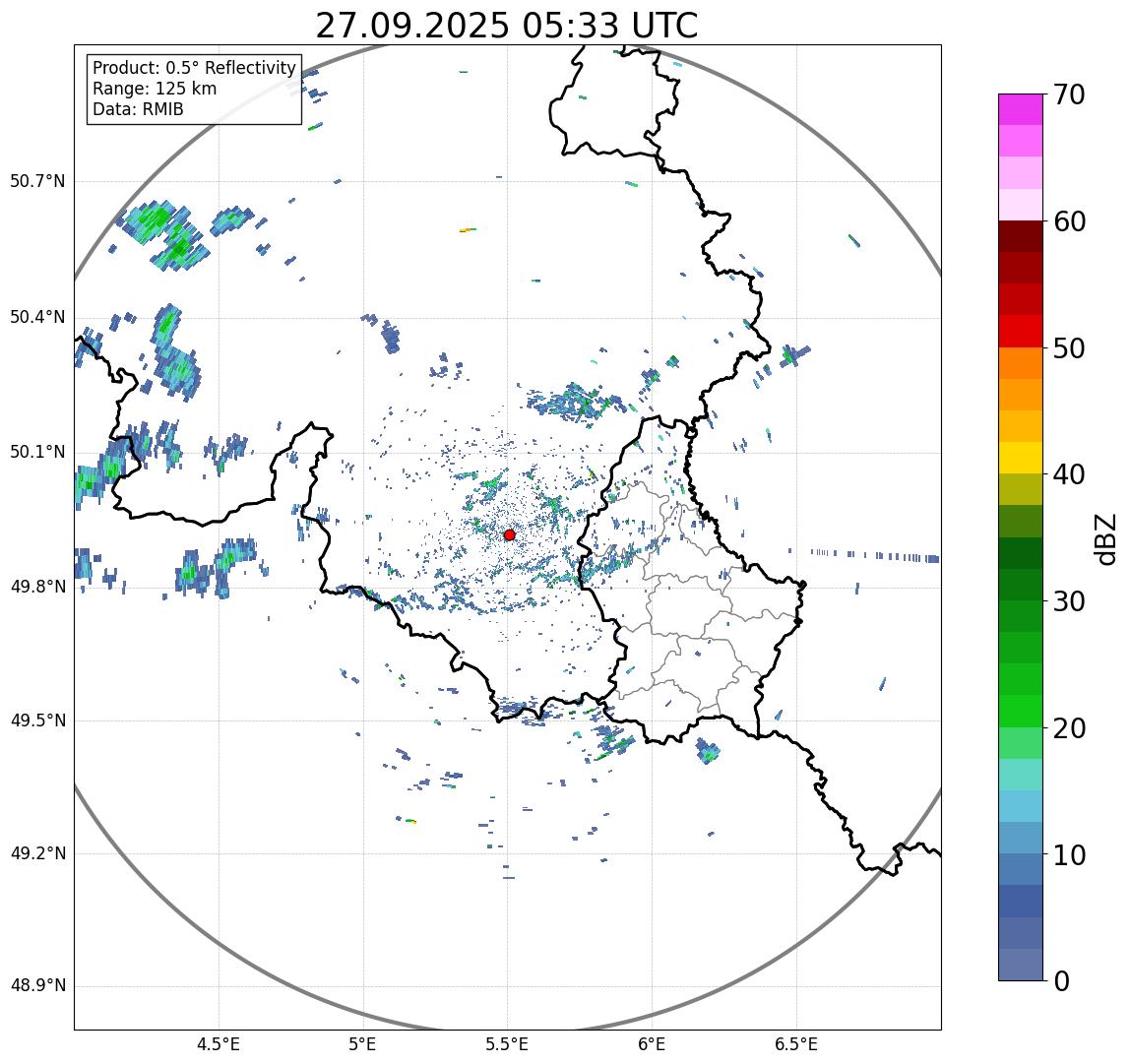Image resolution: width=1130 pixels, height=1064 pixels.
Task: Click the 4.5°E longitude label
Action: (x=219, y=1044)
